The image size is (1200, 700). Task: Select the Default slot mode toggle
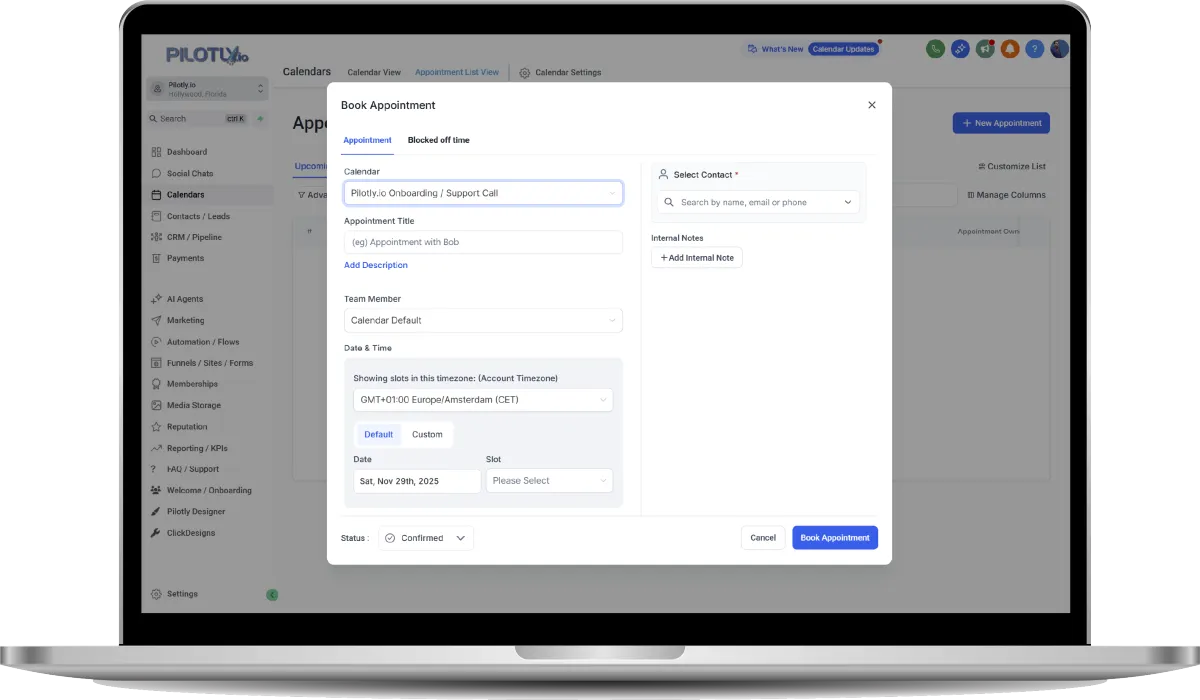click(x=379, y=434)
